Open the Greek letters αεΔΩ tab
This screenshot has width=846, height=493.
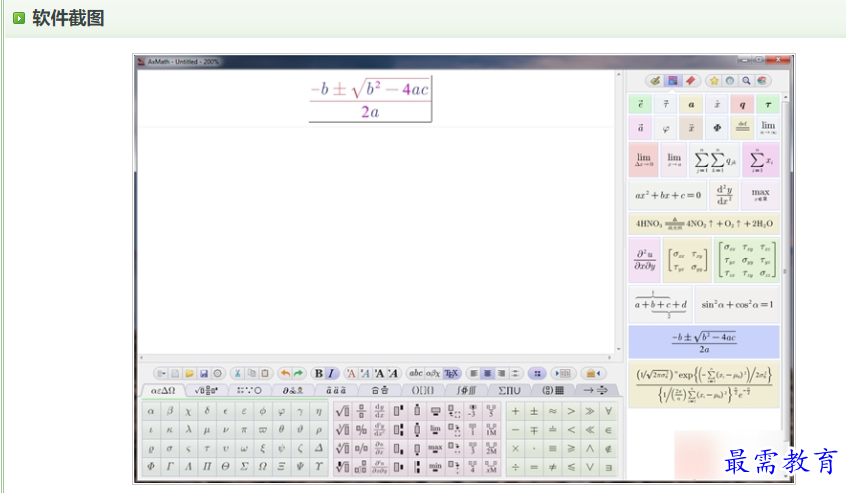(x=162, y=390)
